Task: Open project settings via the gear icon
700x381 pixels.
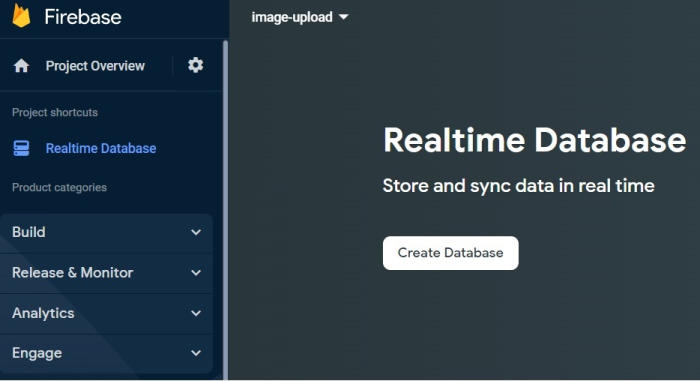Action: [x=196, y=65]
